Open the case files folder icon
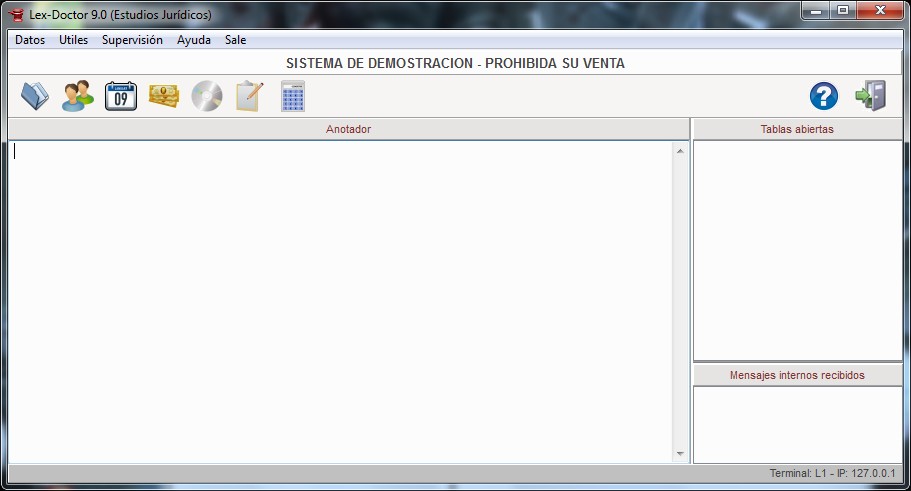Image resolution: width=911 pixels, height=491 pixels. click(x=35, y=96)
